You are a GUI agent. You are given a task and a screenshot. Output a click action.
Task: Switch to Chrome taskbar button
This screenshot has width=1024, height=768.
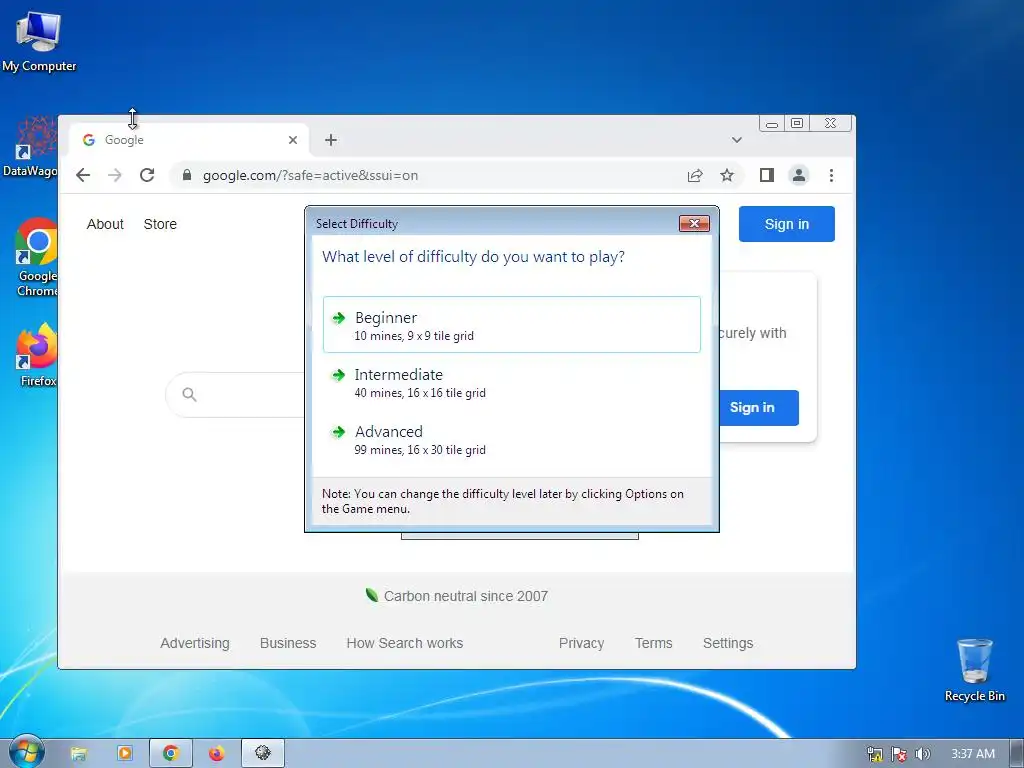pos(171,754)
